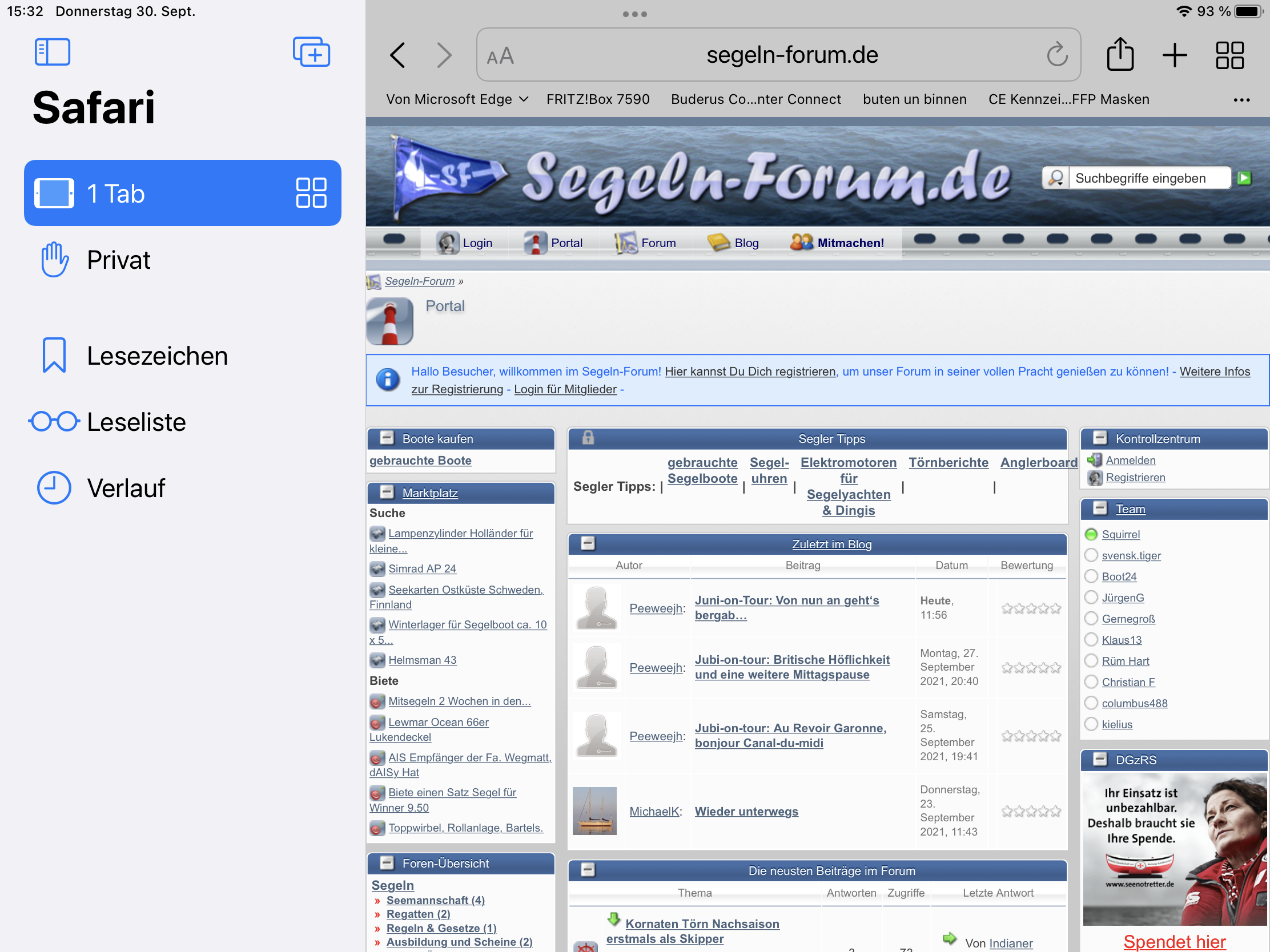1270x952 pixels.
Task: Collapse the Boote kaufen box
Action: click(x=387, y=438)
